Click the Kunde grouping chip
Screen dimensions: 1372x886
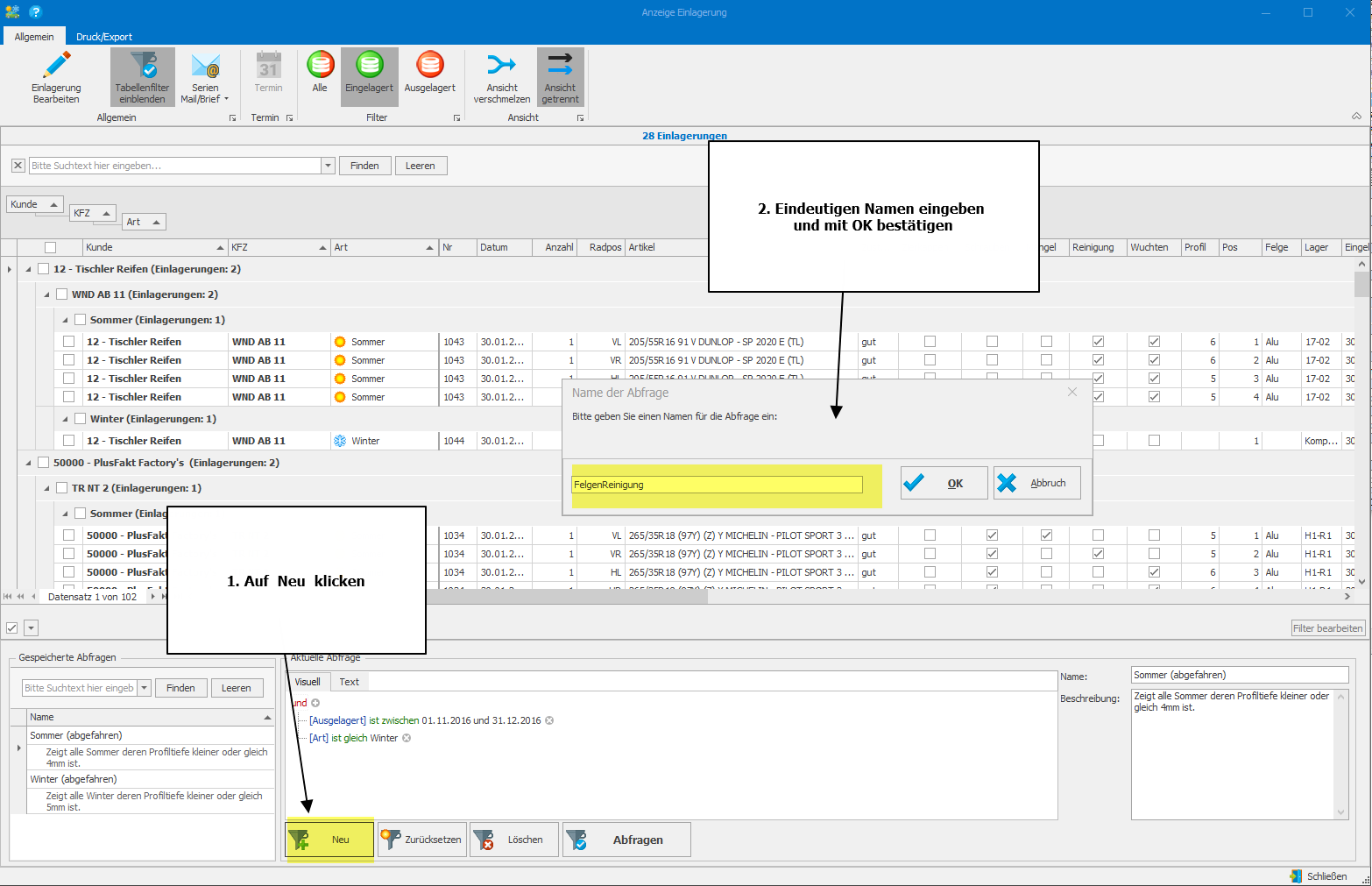click(35, 204)
